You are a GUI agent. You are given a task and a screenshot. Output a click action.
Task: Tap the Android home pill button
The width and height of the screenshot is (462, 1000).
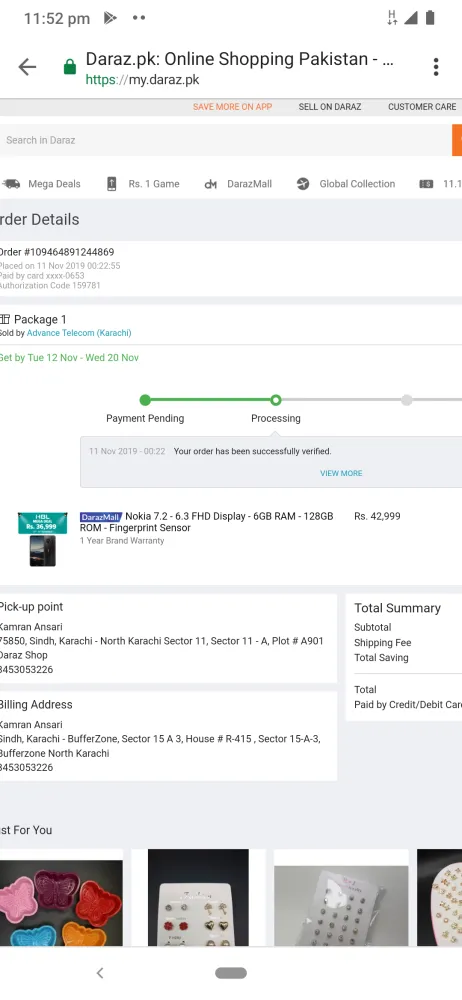click(231, 973)
